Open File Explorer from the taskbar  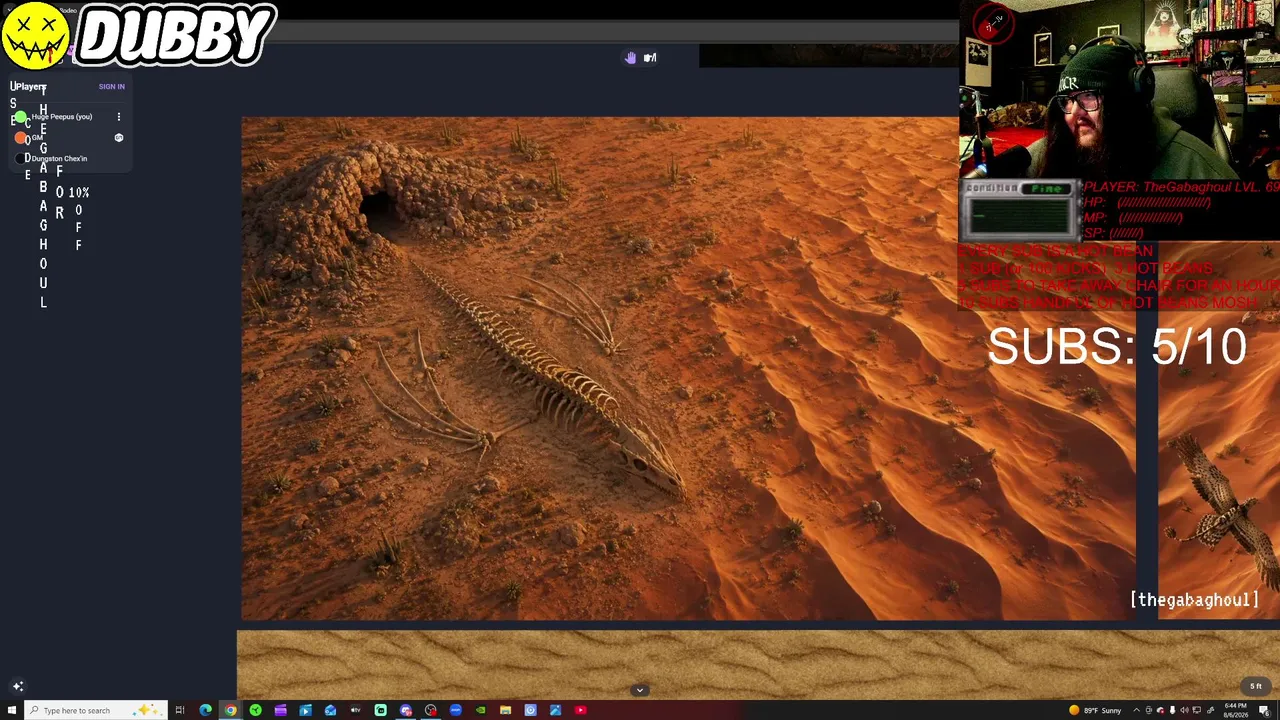pos(505,710)
